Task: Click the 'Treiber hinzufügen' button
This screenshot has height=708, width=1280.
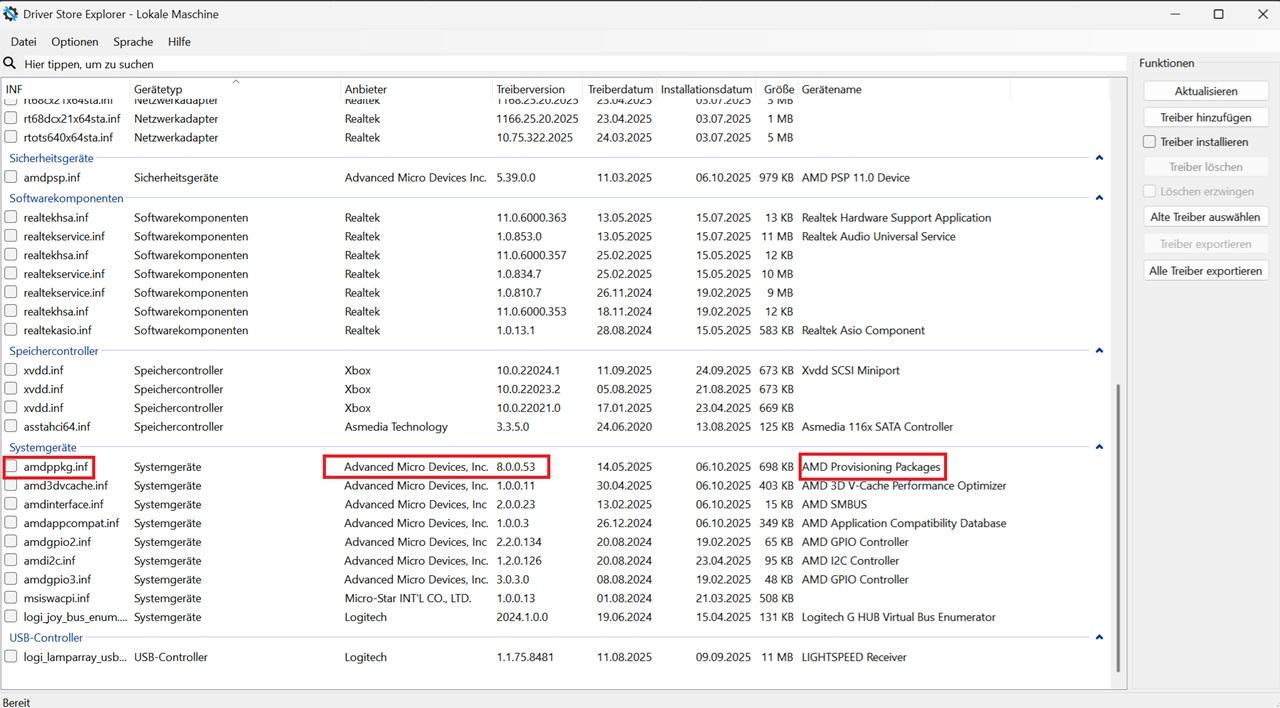Action: click(1206, 117)
